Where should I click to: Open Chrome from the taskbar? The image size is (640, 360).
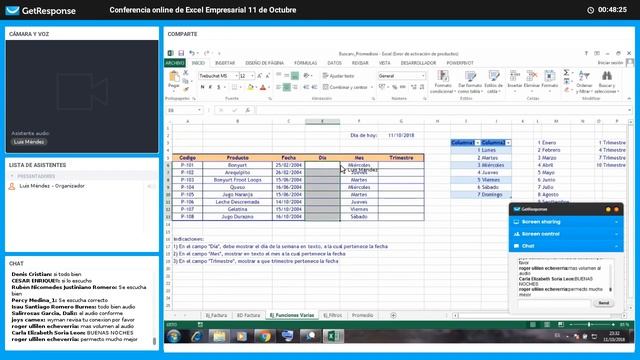264,336
